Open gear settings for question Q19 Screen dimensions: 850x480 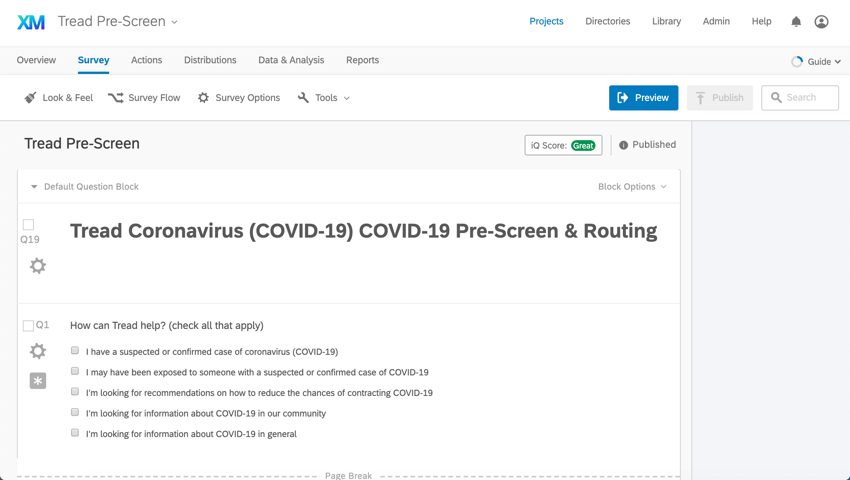click(x=37, y=266)
